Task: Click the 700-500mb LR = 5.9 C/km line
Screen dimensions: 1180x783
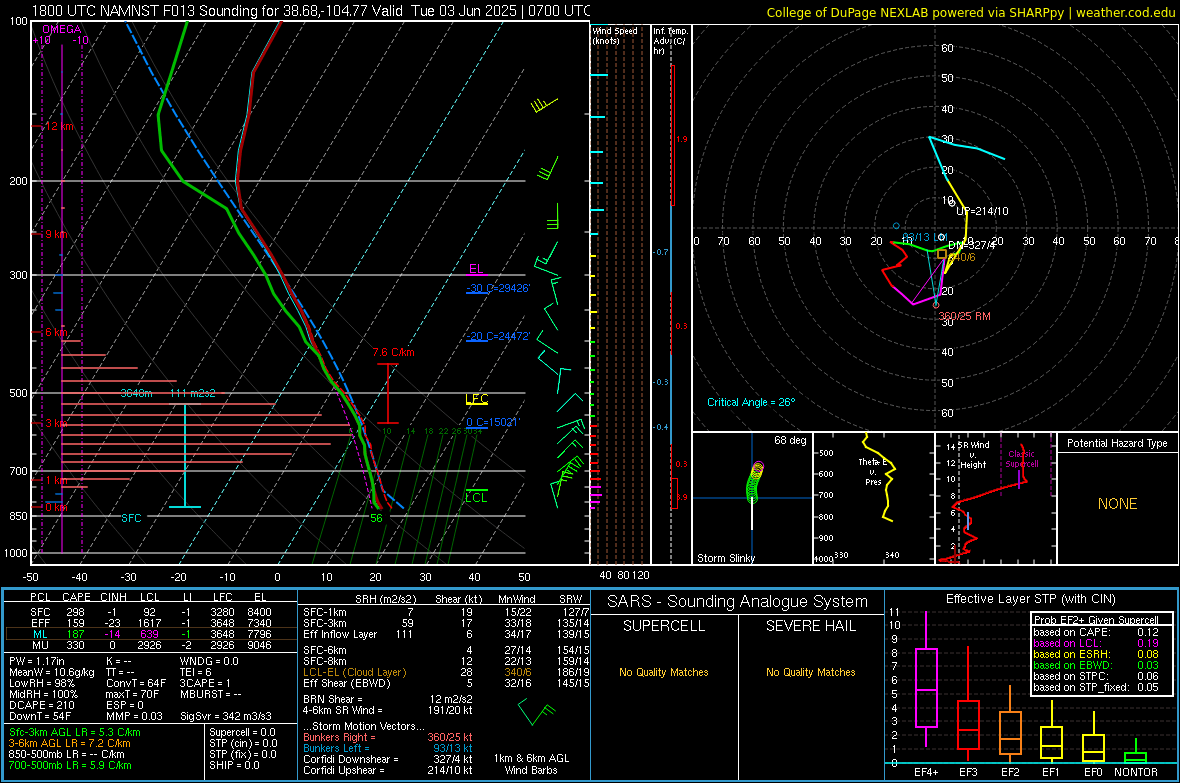Action: (x=70, y=765)
